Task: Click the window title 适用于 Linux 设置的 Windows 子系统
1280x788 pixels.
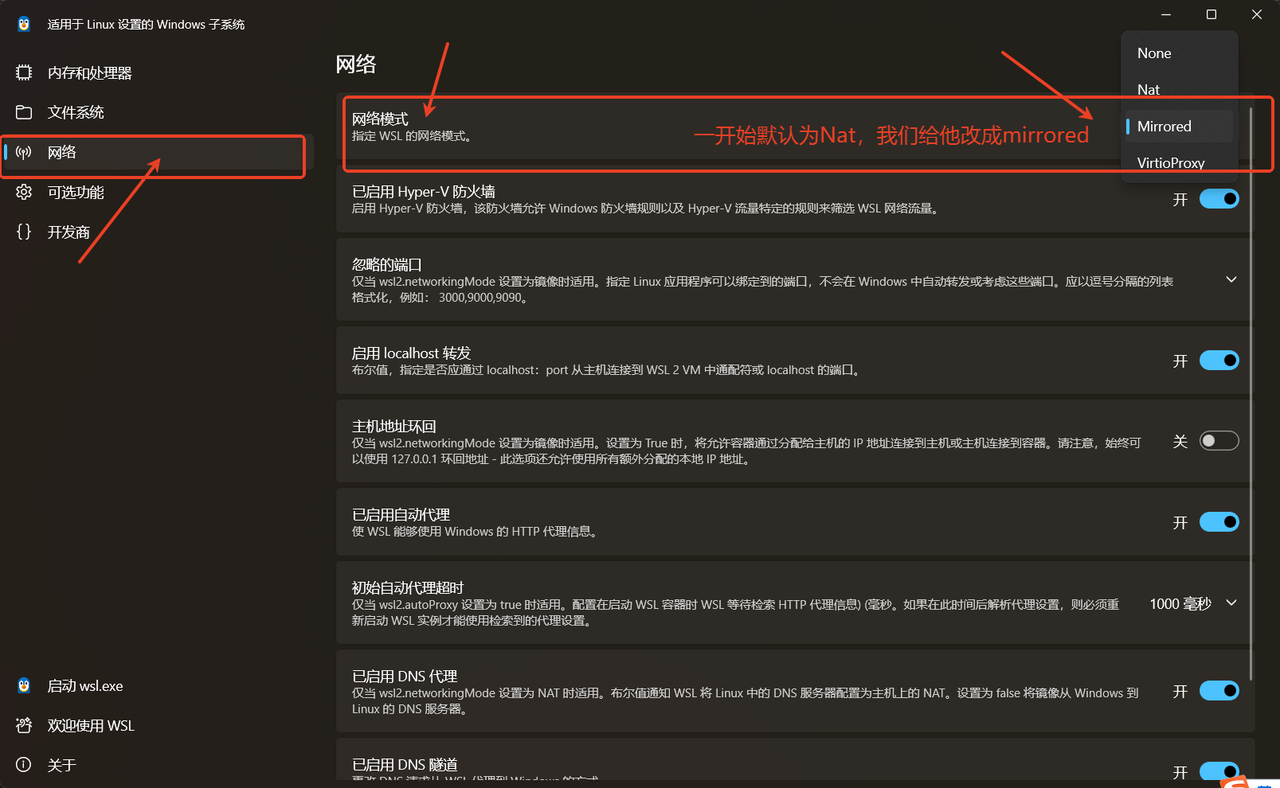Action: (x=146, y=24)
